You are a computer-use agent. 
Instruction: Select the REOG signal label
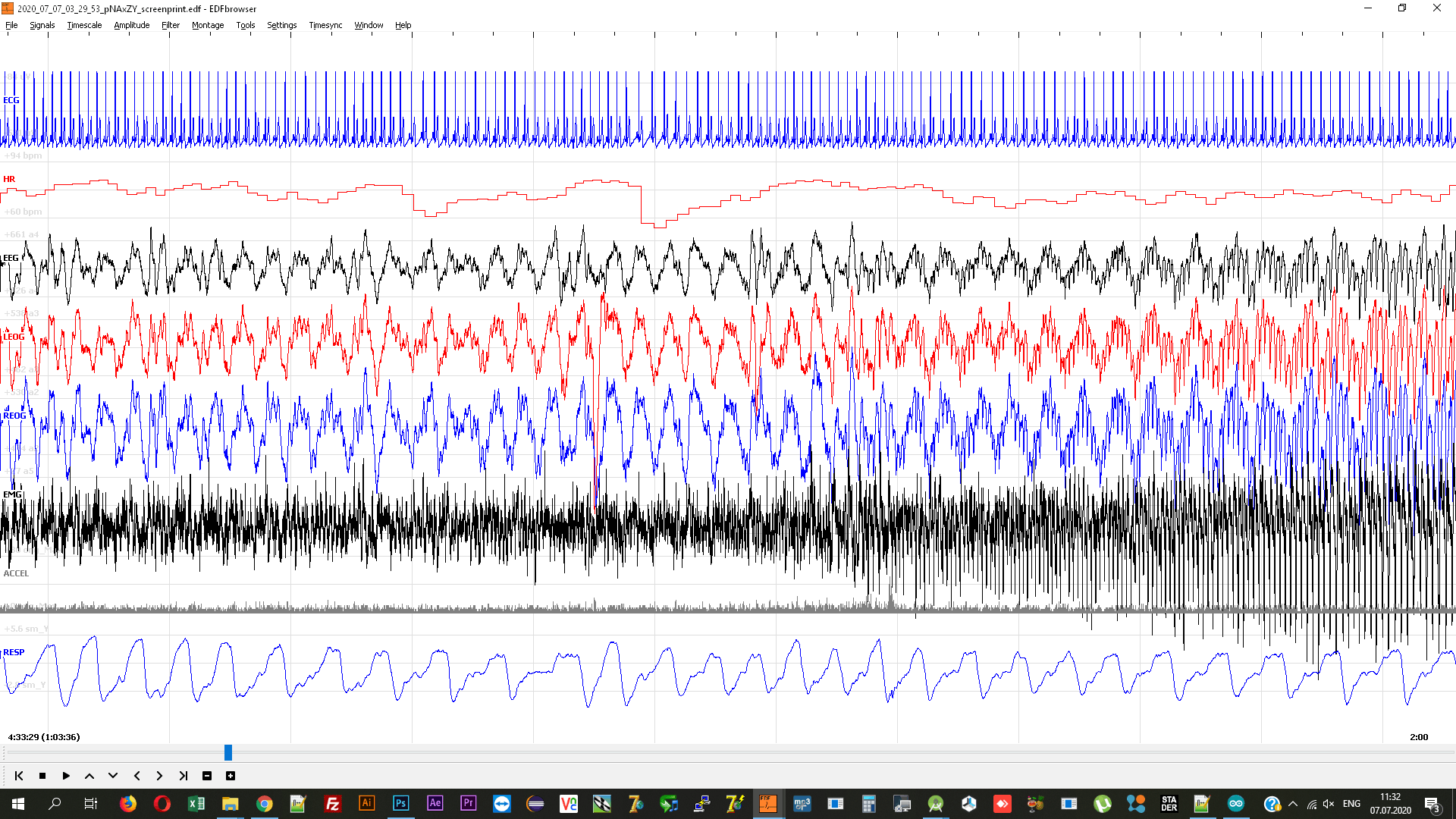(x=14, y=416)
